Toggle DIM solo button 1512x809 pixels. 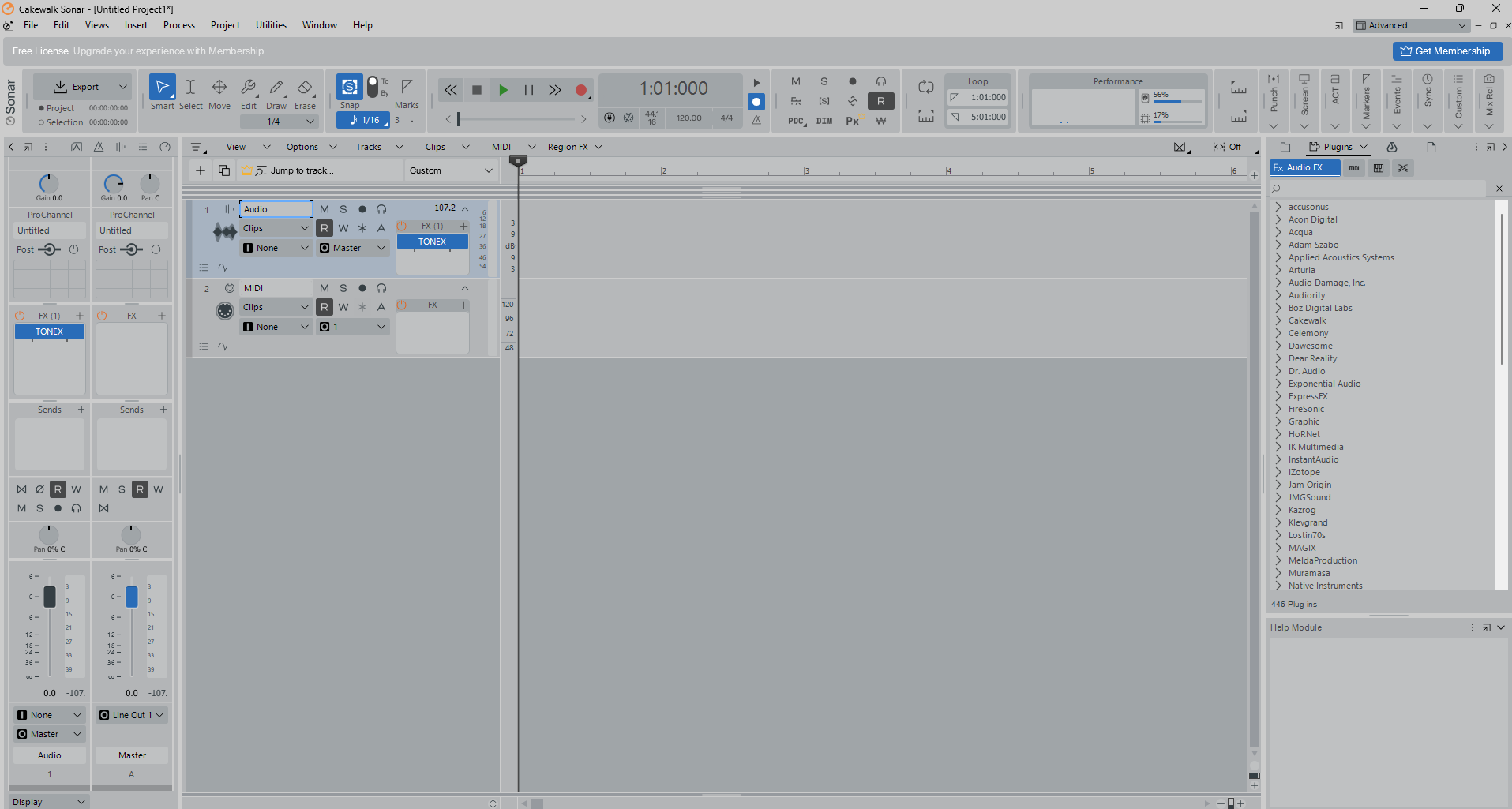824,121
